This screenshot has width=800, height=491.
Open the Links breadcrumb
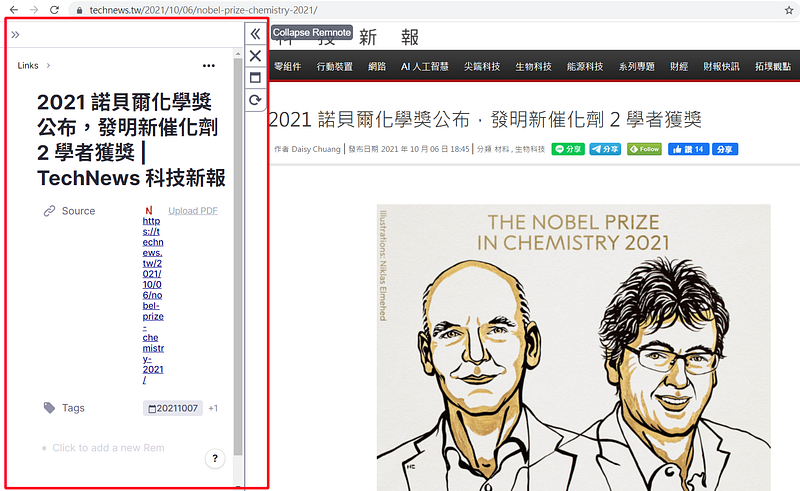coord(28,65)
